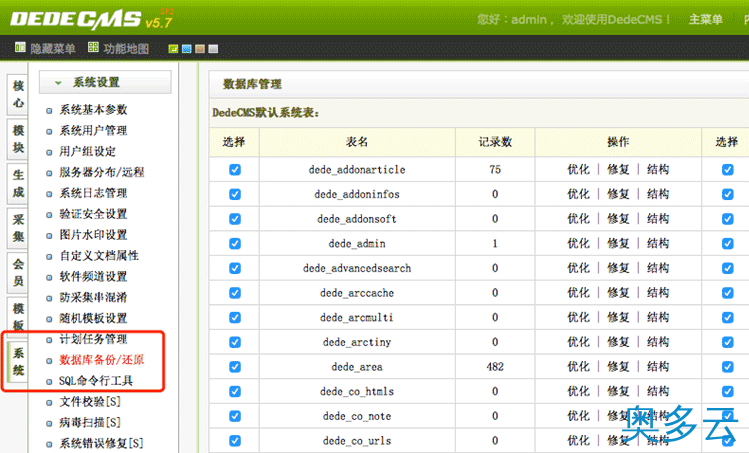Click the DedeCMS v5.7 logo
Viewport: 749px width, 453px height.
[x=91, y=20]
